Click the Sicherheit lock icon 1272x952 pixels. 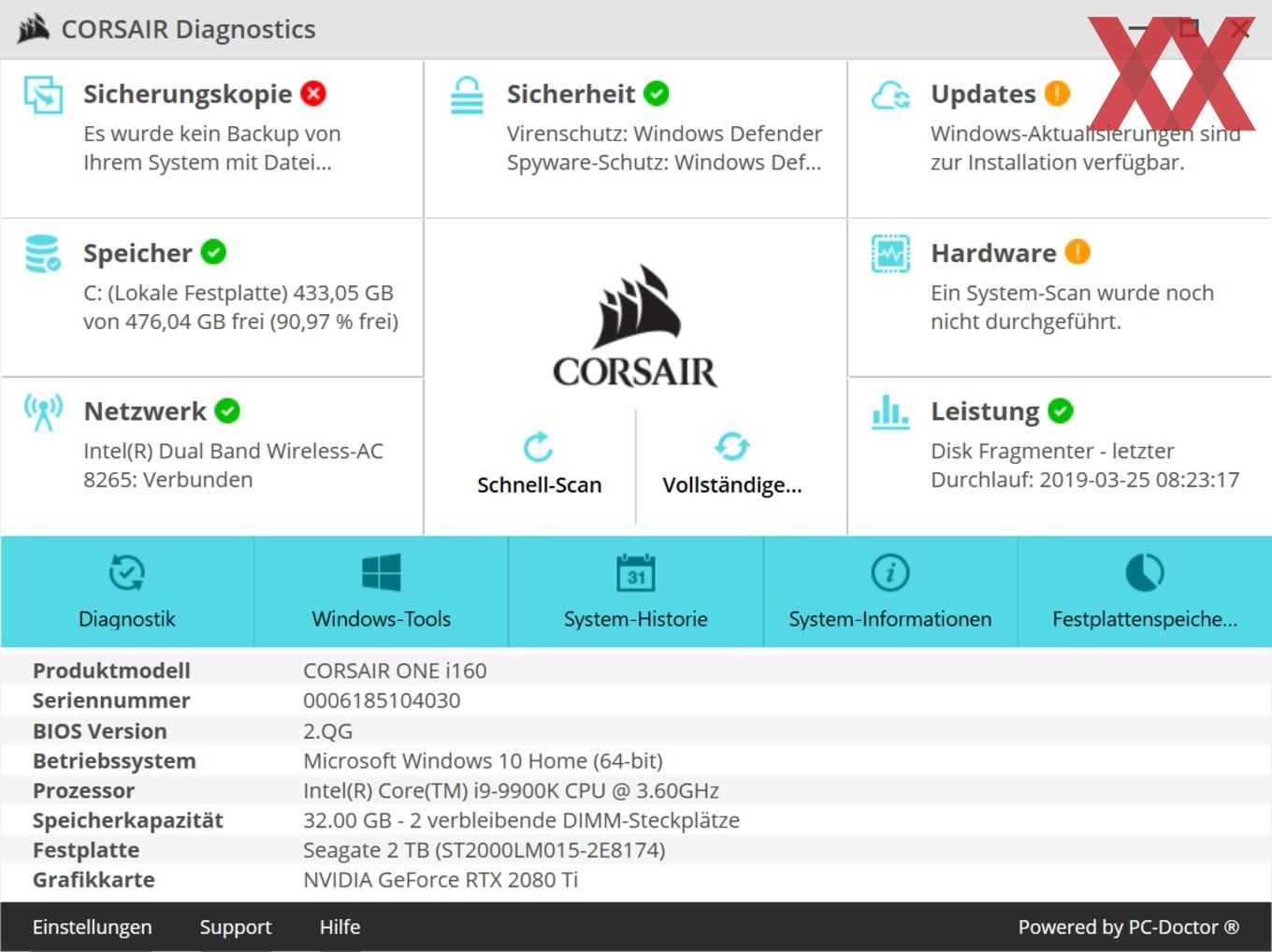click(x=467, y=94)
